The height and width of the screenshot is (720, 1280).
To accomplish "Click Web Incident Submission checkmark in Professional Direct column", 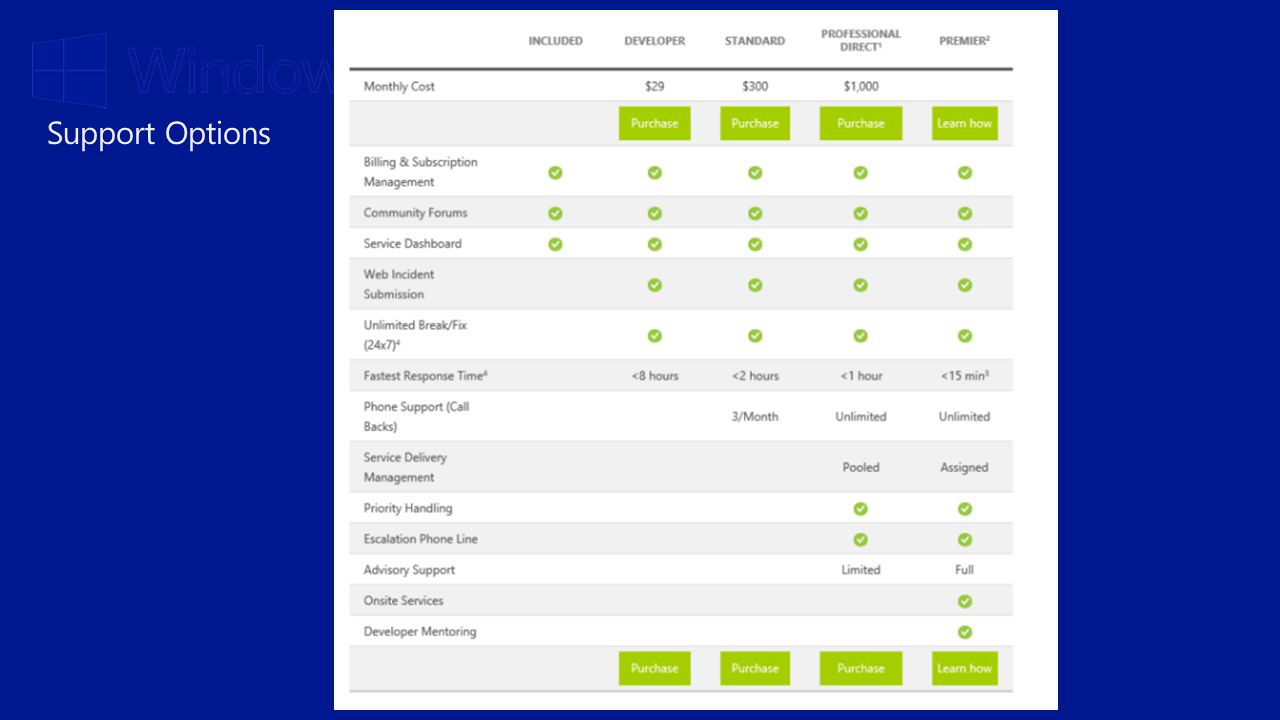I will tap(860, 285).
